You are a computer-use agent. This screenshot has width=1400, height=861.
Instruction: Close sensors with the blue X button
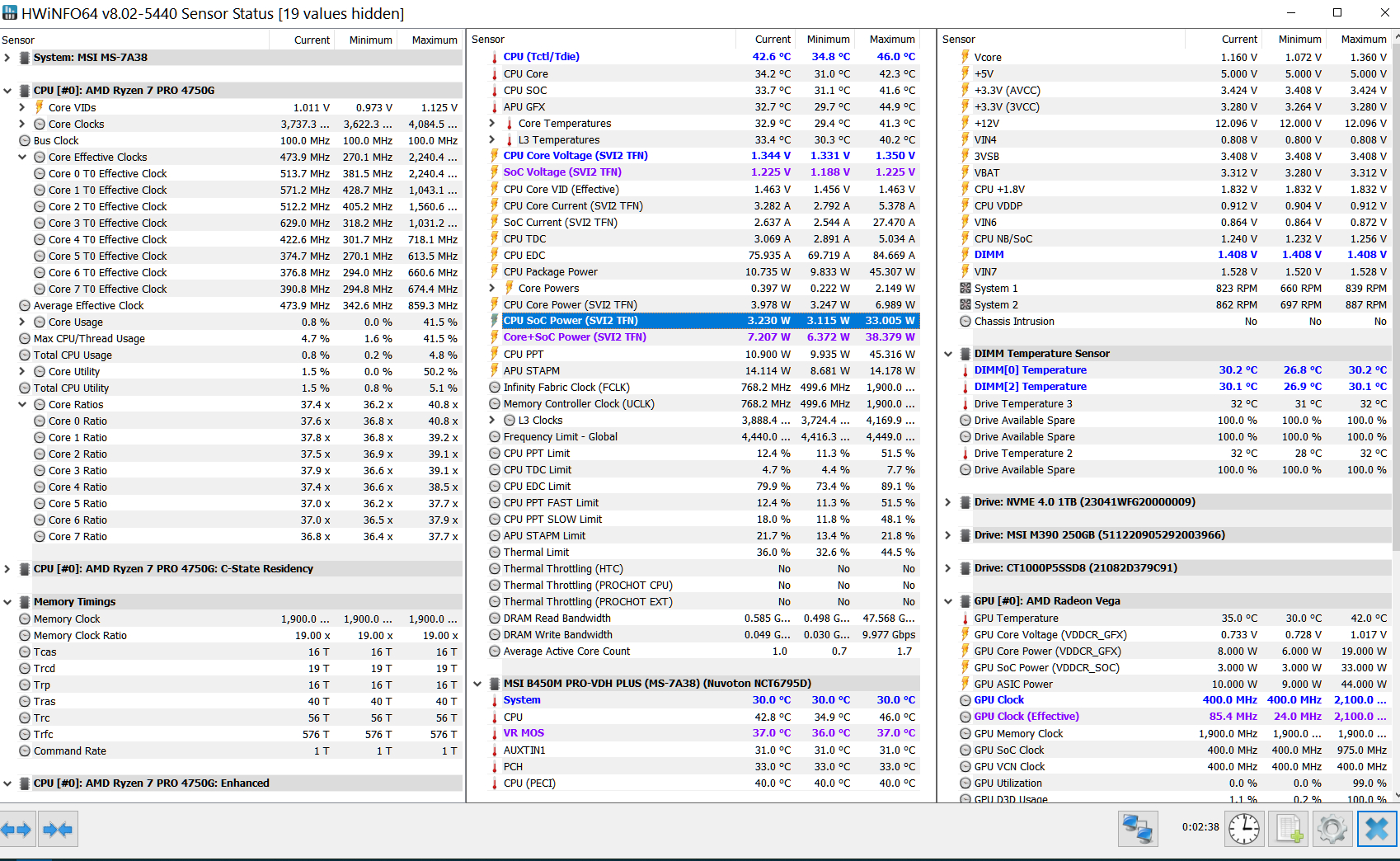pyautogui.click(x=1377, y=829)
